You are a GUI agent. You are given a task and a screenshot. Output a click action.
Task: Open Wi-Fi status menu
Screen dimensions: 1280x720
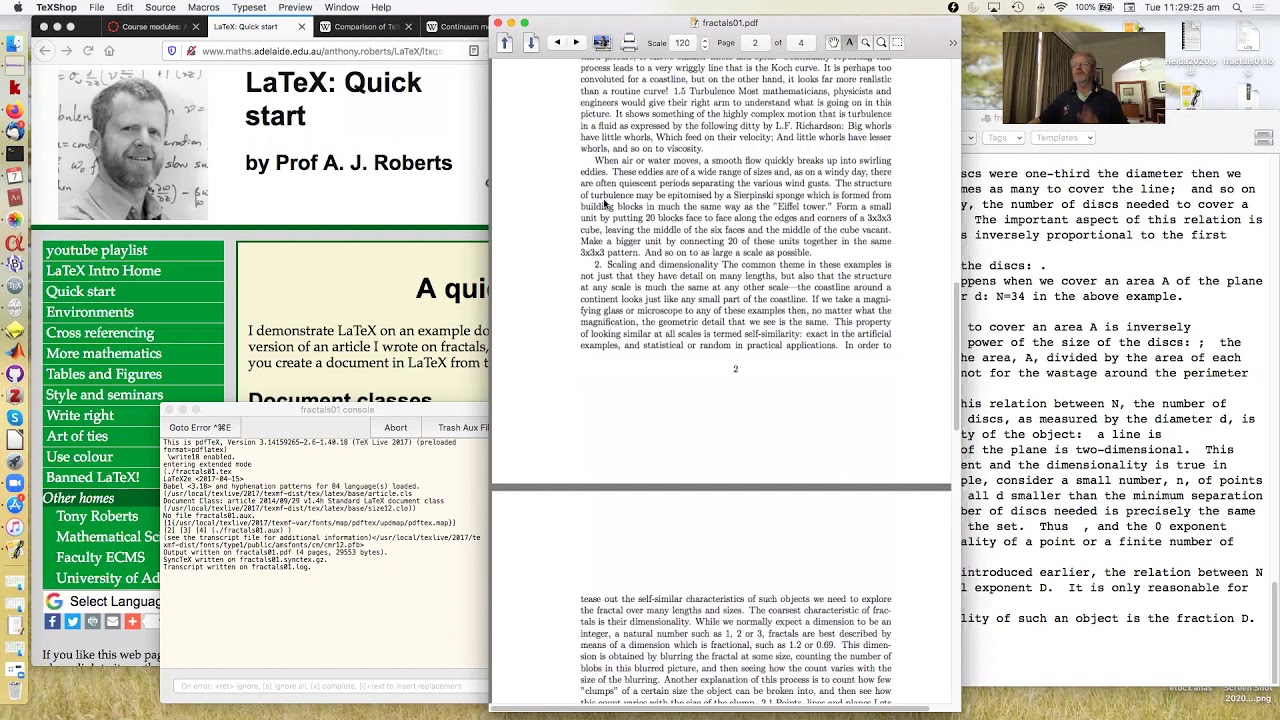point(1060,7)
